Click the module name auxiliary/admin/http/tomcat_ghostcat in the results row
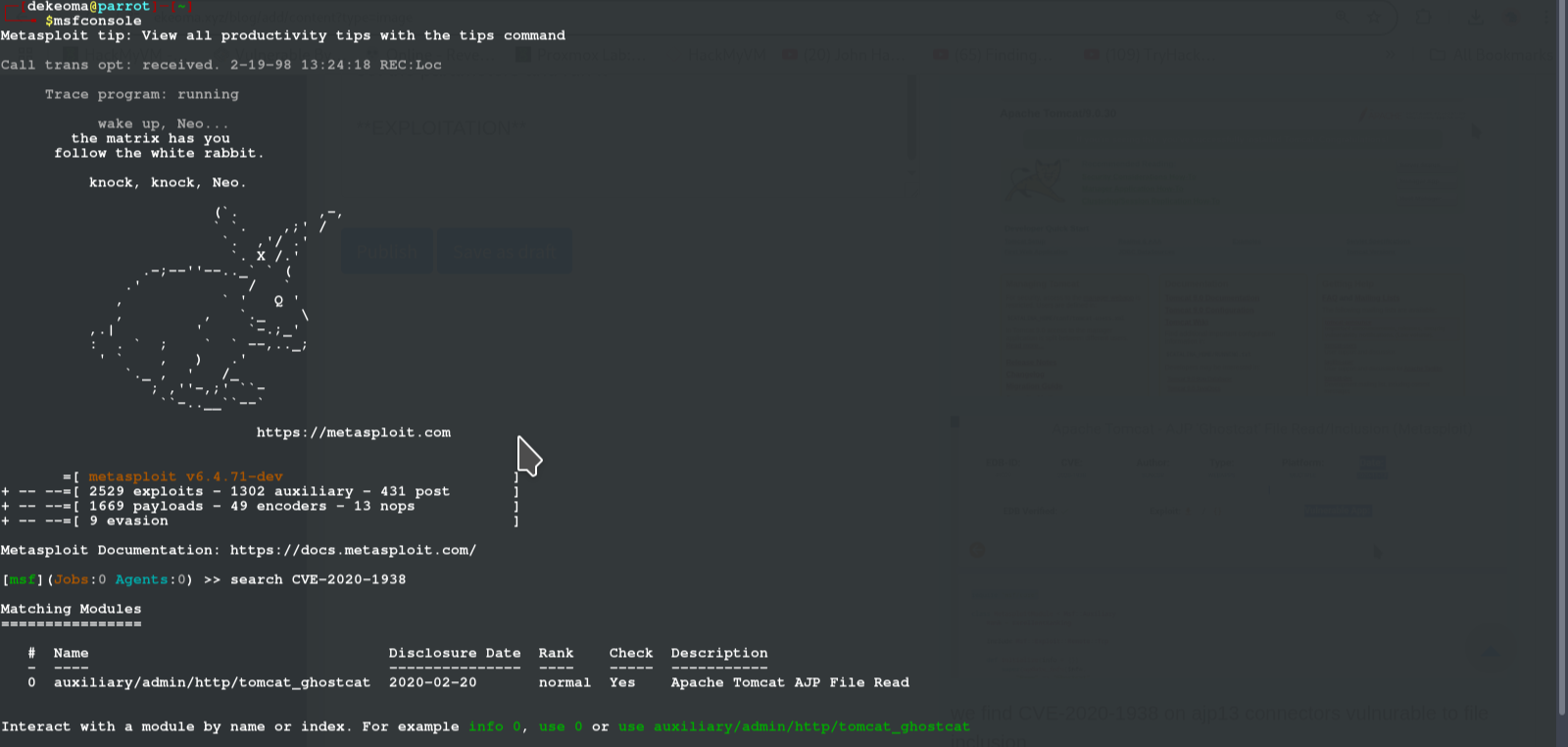 [x=212, y=682]
